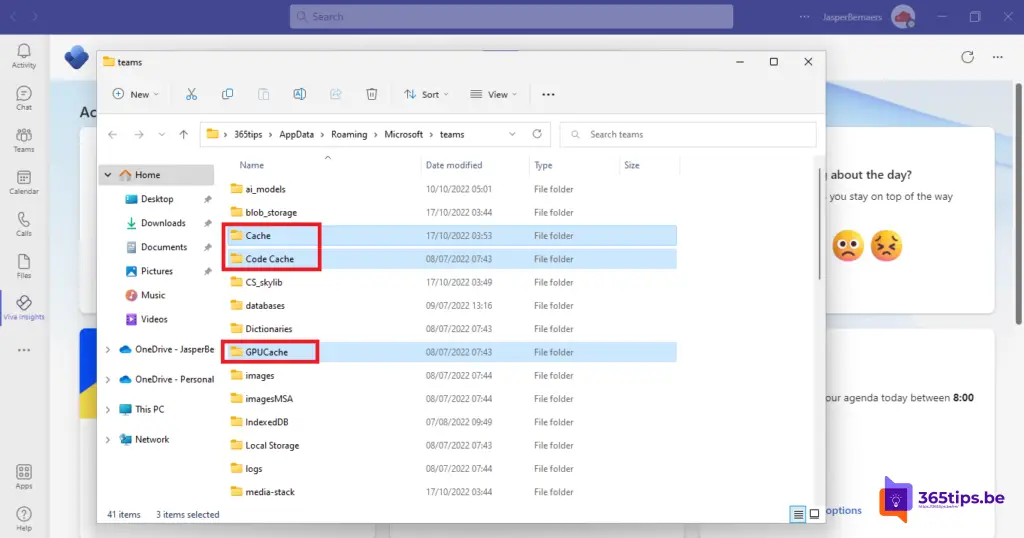This screenshot has height=538, width=1024.
Task: Open the Sort dropdown menu
Action: click(x=426, y=95)
